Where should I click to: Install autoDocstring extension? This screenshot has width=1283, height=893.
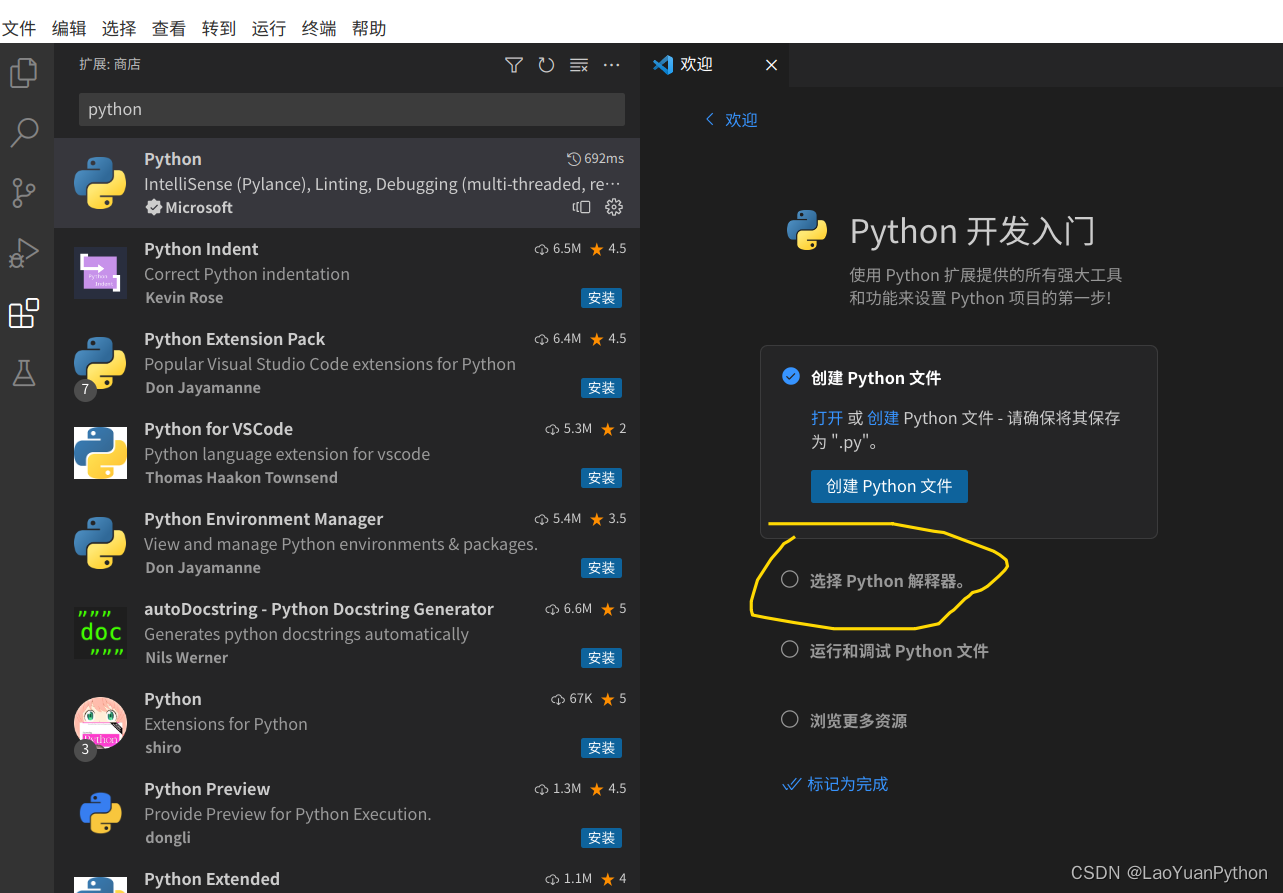pos(602,658)
